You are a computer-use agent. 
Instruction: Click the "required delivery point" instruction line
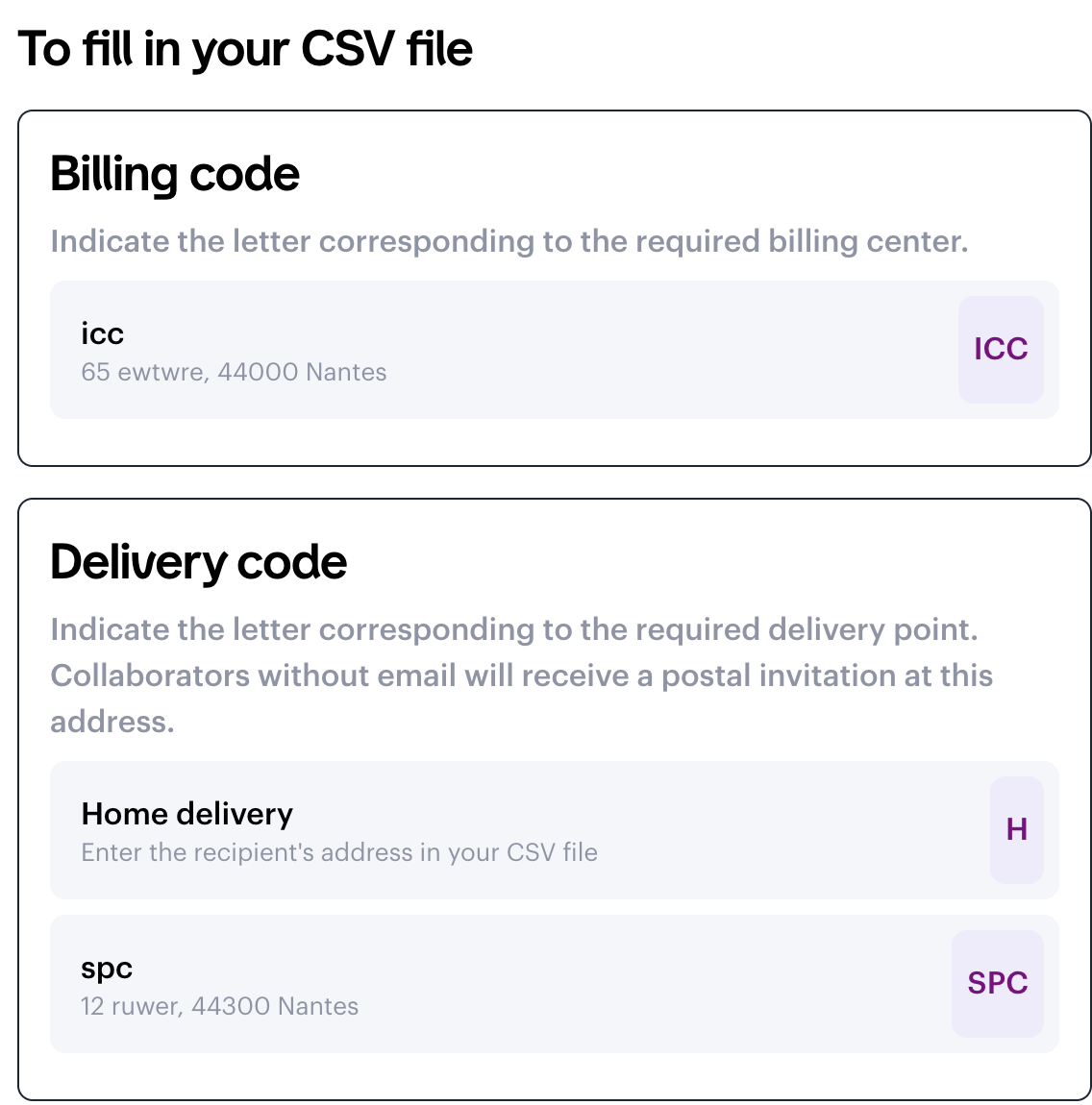513,629
